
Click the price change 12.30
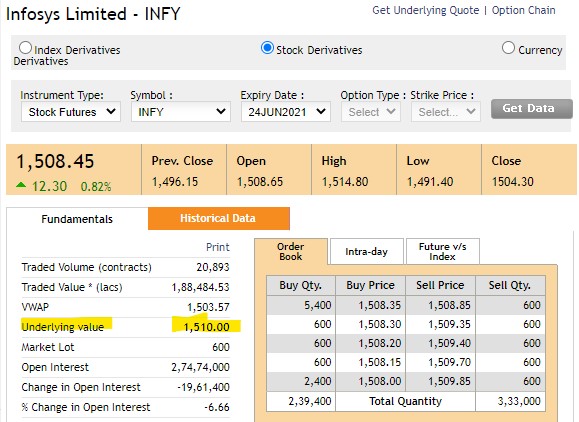pos(49,186)
